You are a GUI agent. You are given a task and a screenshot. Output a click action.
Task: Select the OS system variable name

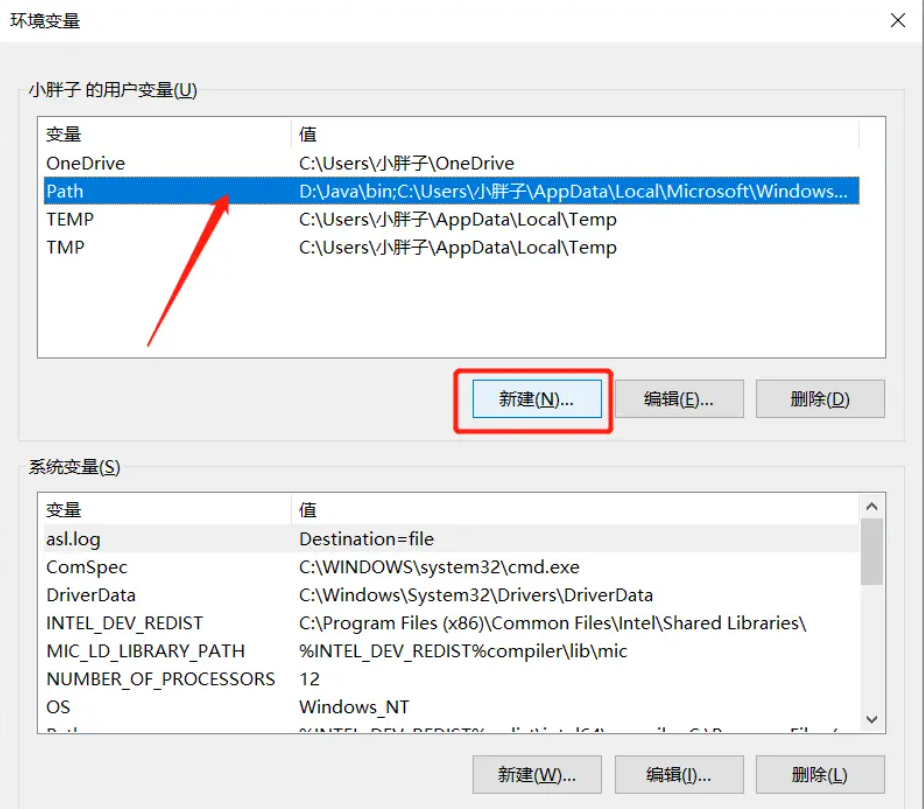tap(58, 706)
